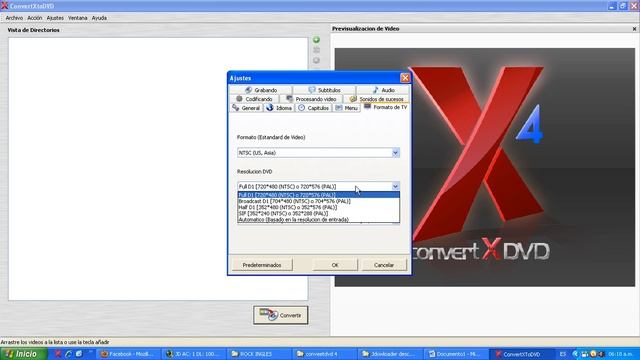
Task: Choose SIF 352*240 option
Action: click(318, 213)
